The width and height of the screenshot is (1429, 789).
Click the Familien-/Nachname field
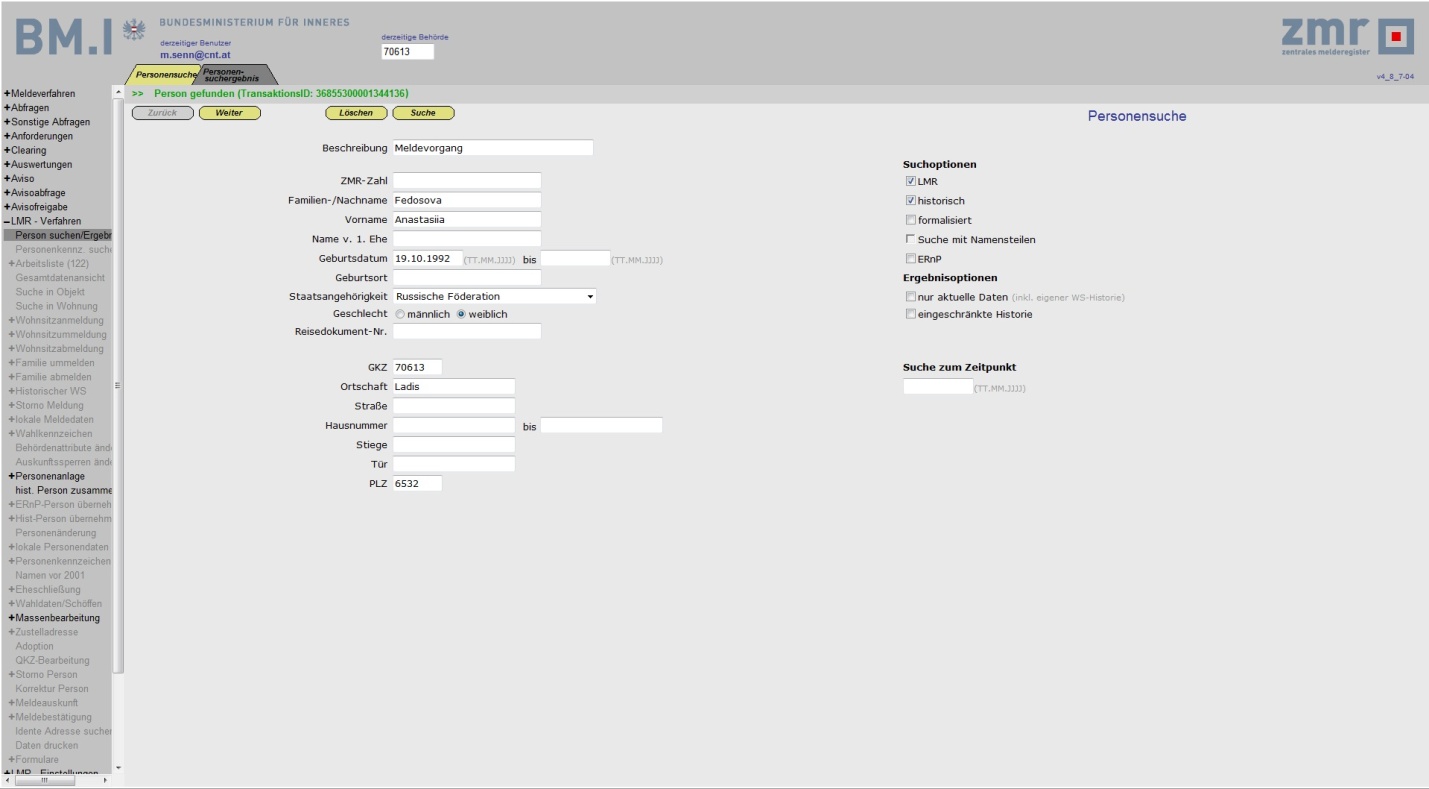pyautogui.click(x=467, y=200)
